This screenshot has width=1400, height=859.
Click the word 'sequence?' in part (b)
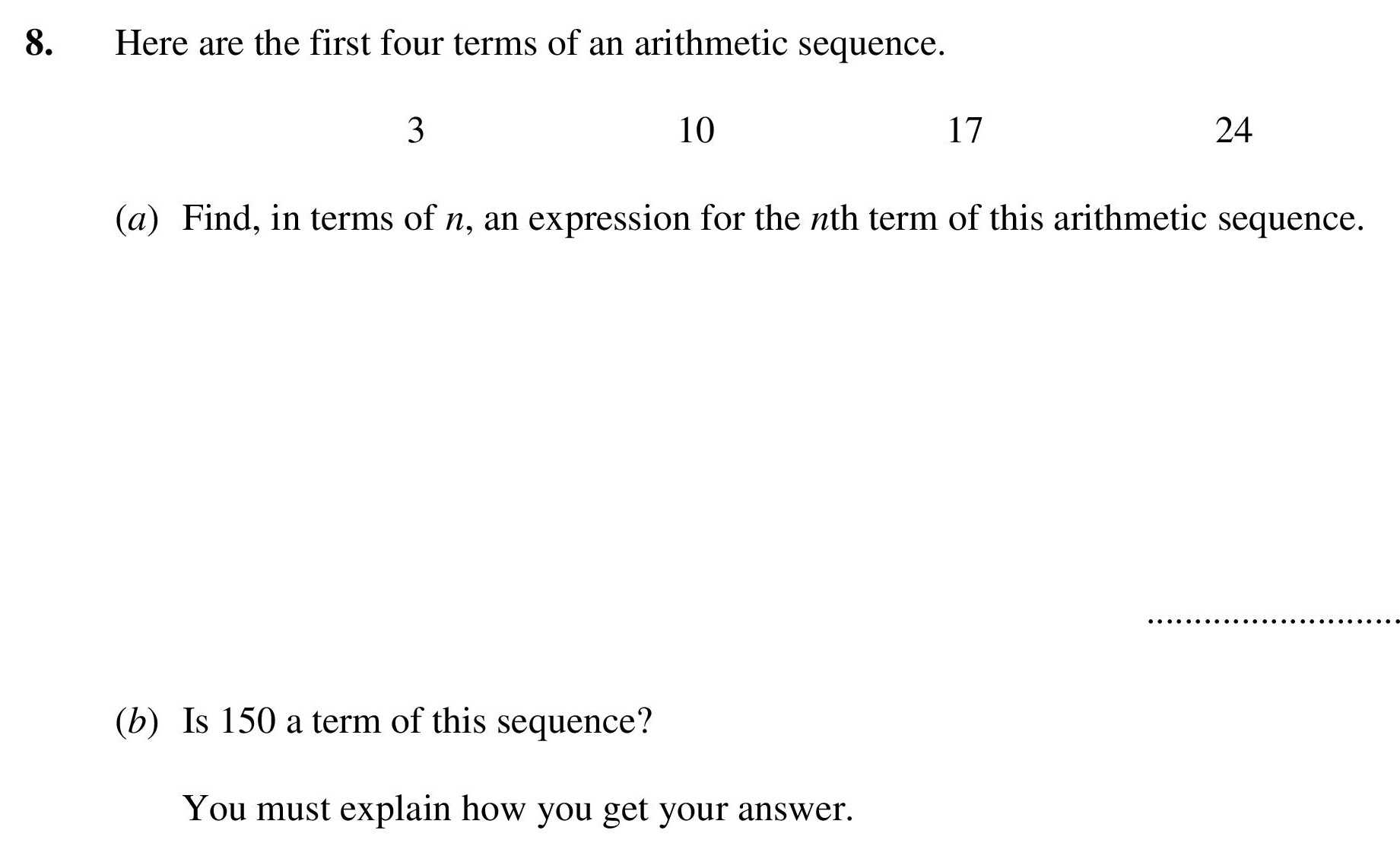[x=575, y=722]
